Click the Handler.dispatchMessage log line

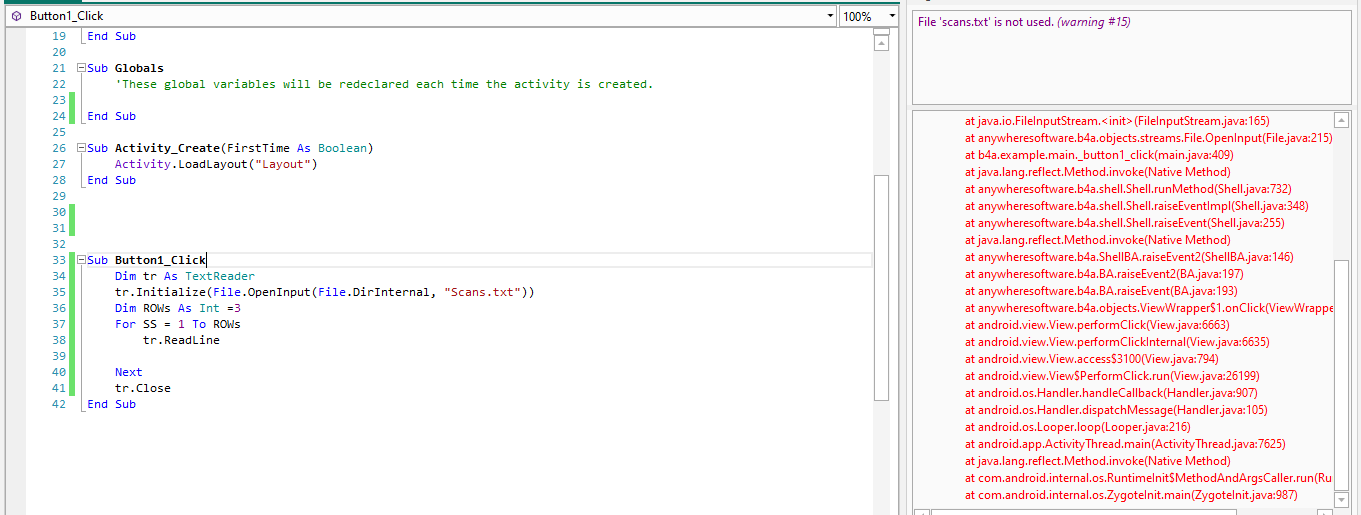[x=1118, y=410]
